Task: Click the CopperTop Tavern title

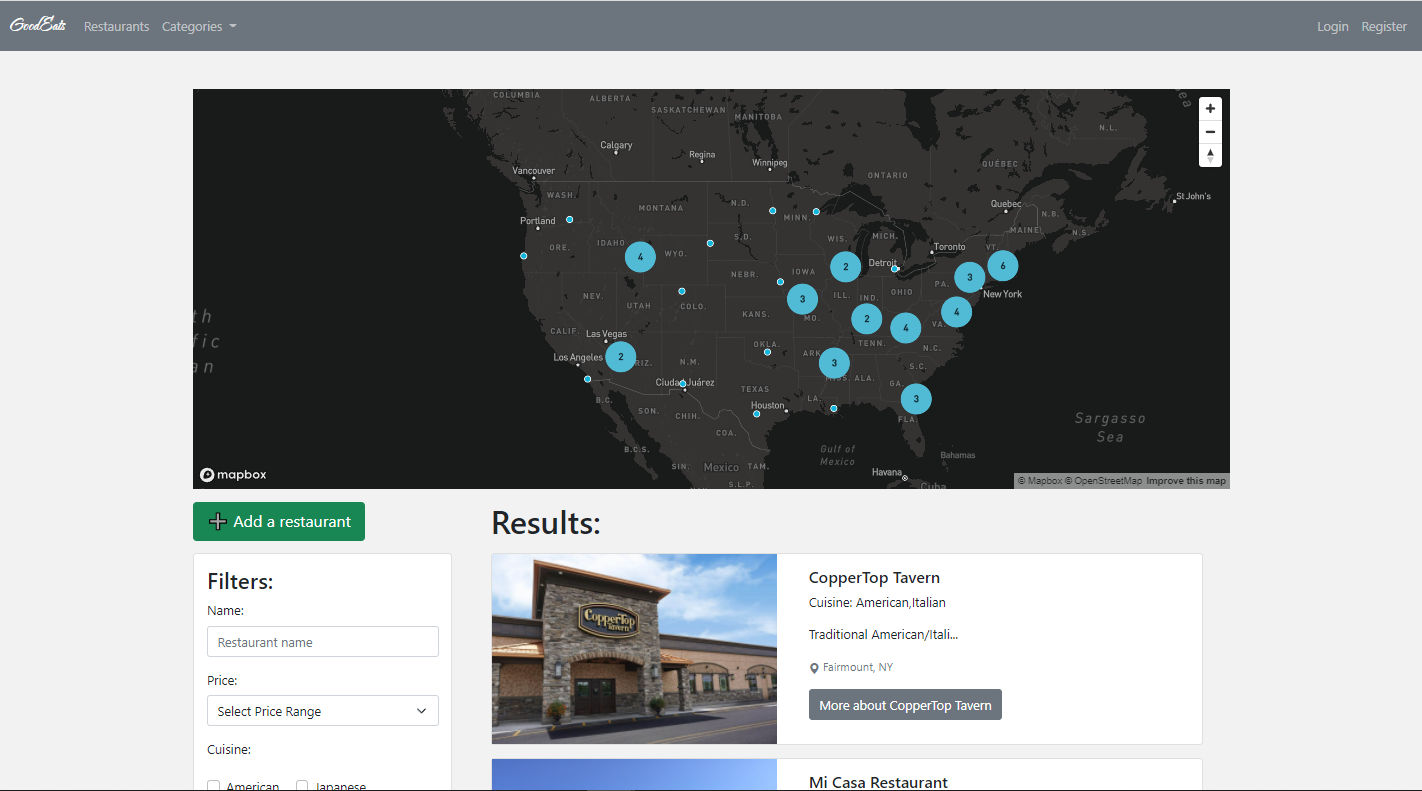Action: (874, 577)
